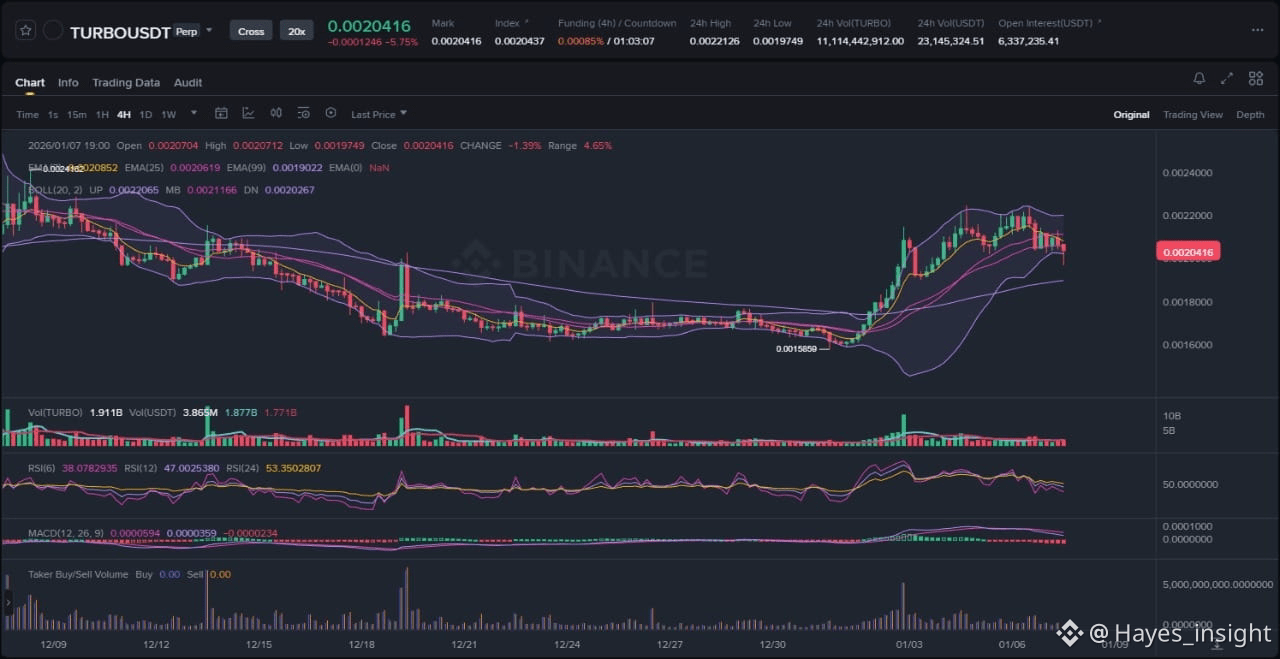Click the EMA(99) indicator label
This screenshot has width=1280, height=659.
248,167
